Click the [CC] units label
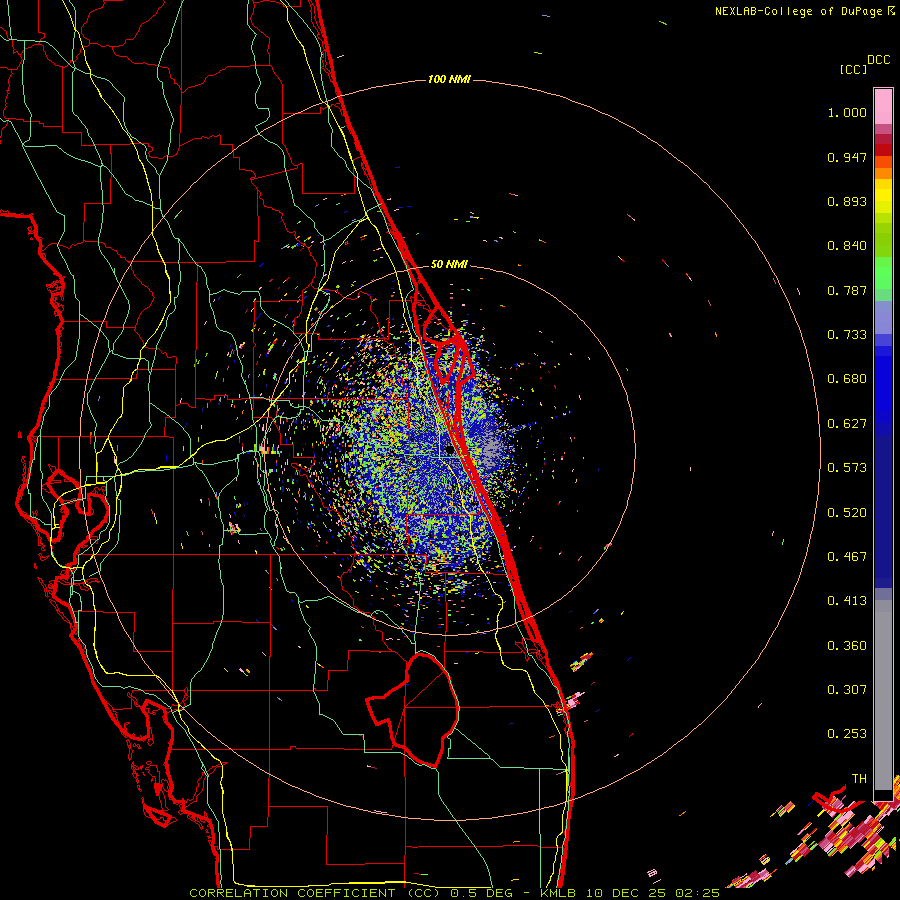This screenshot has height=900, width=900. coord(853,69)
